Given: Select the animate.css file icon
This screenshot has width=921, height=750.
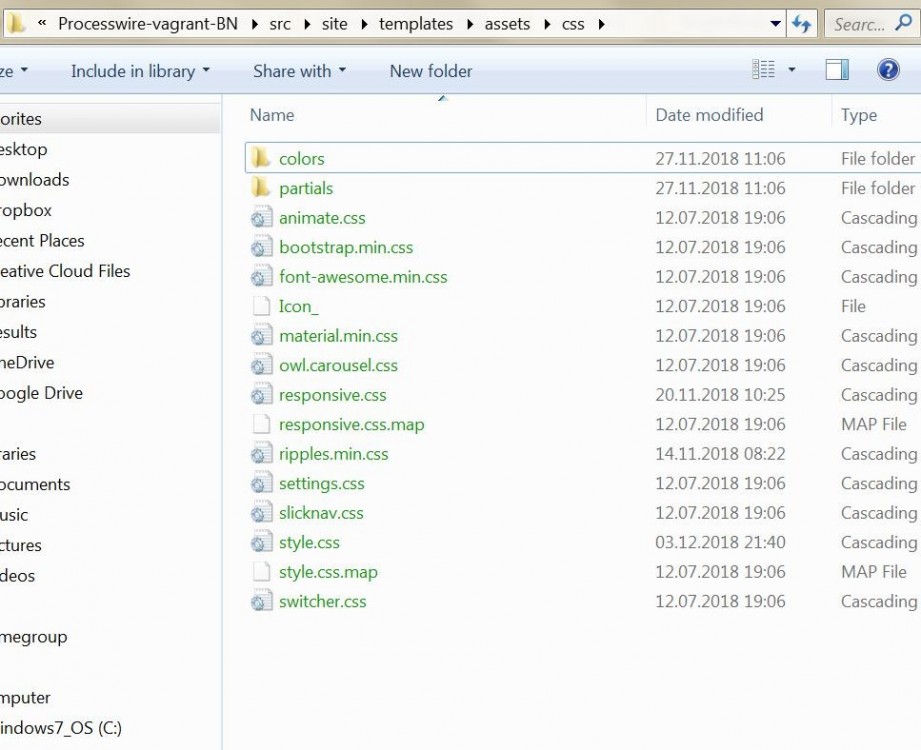Looking at the screenshot, I should point(261,218).
